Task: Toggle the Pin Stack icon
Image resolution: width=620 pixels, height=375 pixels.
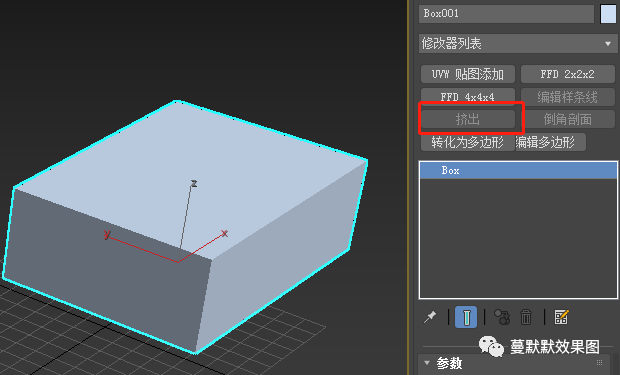Action: 430,317
